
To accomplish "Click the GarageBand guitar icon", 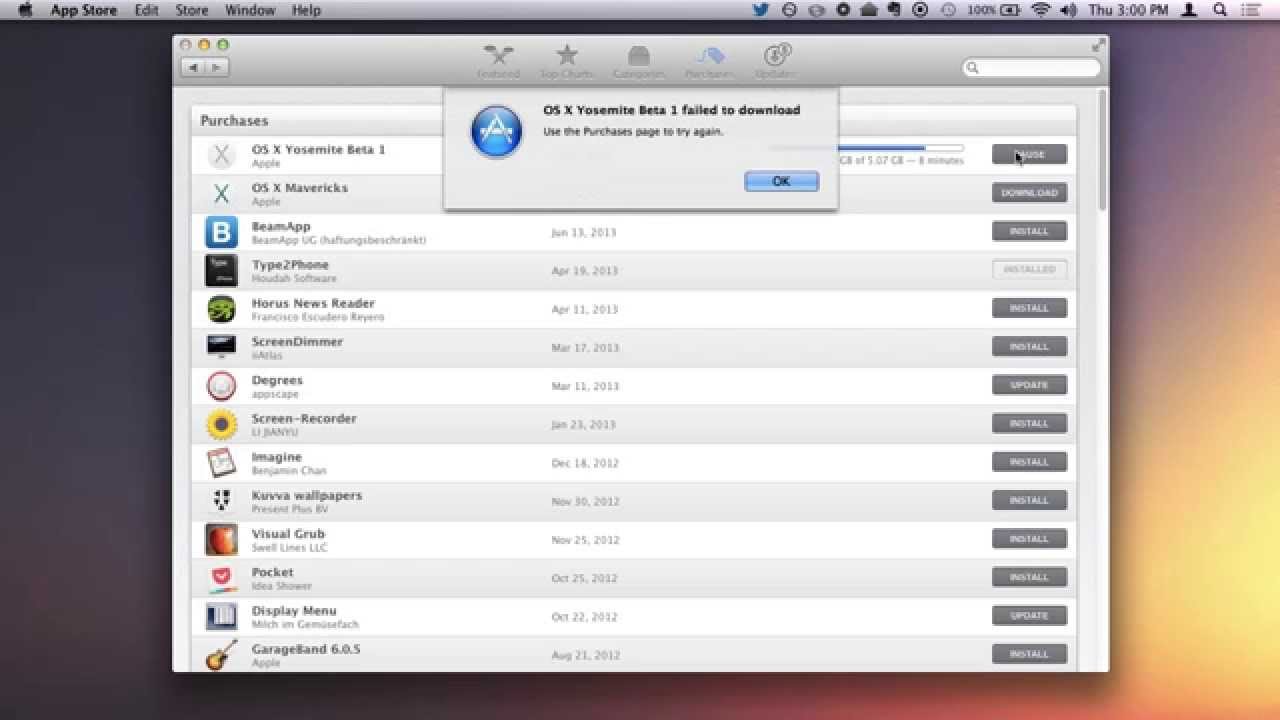I will (x=221, y=655).
